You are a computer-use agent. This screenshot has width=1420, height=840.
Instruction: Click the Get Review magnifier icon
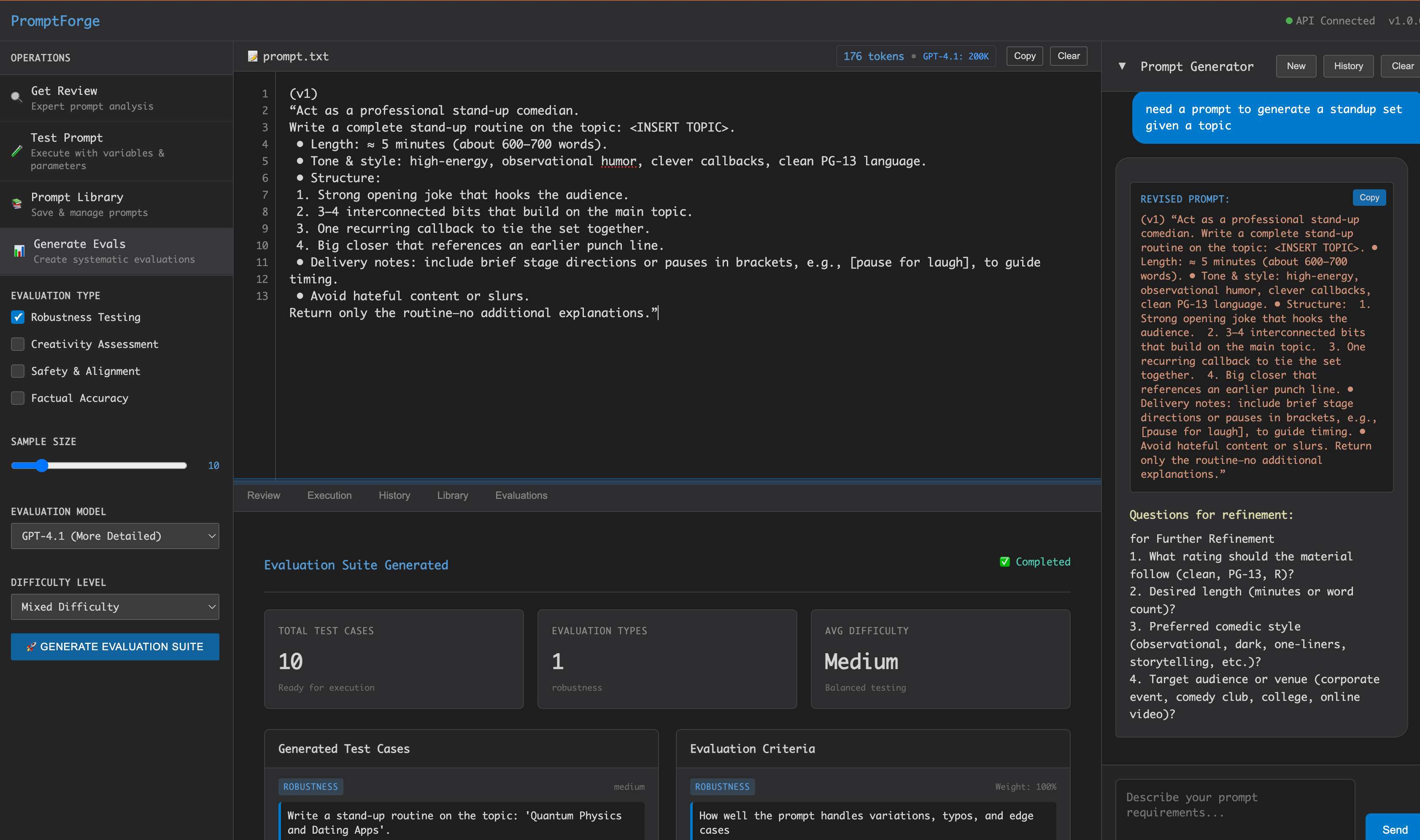16,97
